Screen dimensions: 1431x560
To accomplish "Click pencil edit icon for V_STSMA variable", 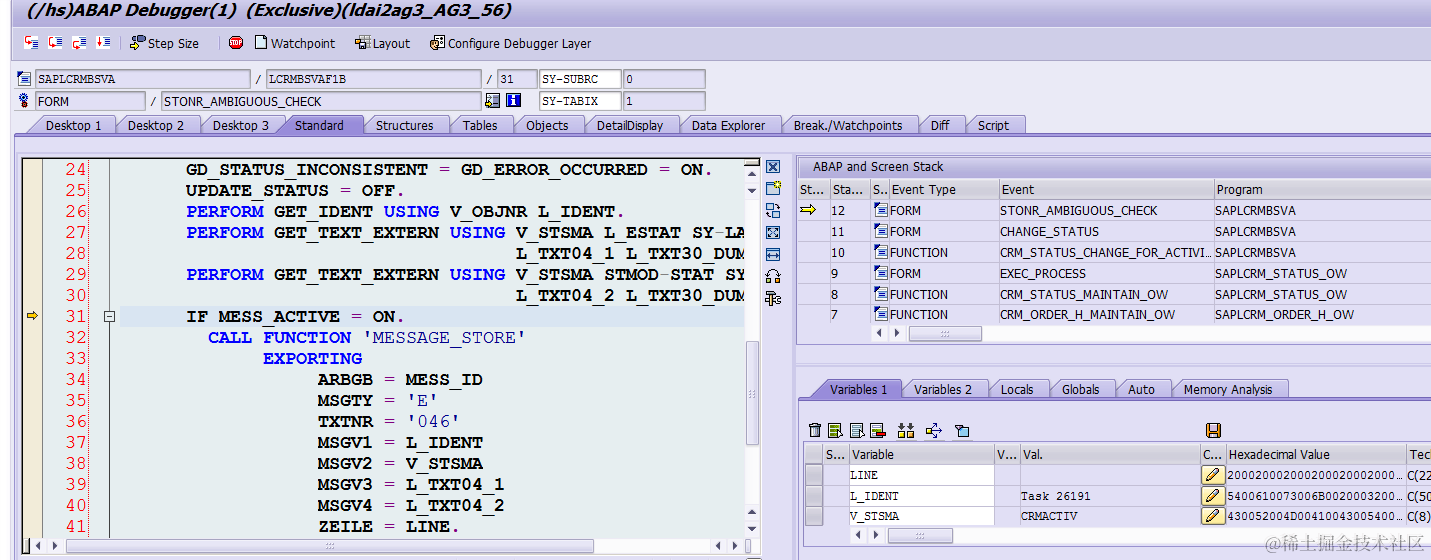I will [1213, 516].
